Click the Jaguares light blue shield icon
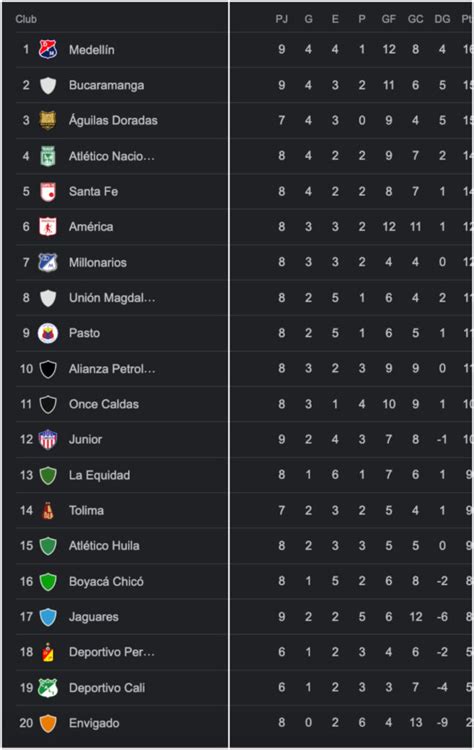This screenshot has width=474, height=750. (x=48, y=617)
